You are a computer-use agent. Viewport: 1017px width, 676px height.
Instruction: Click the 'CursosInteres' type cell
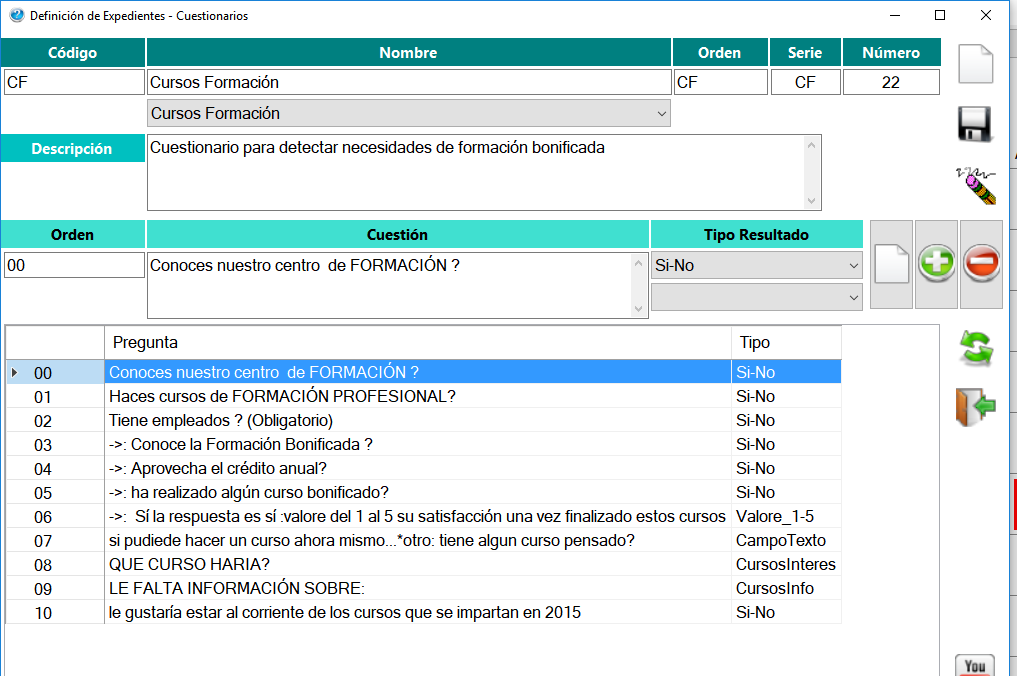click(x=786, y=564)
